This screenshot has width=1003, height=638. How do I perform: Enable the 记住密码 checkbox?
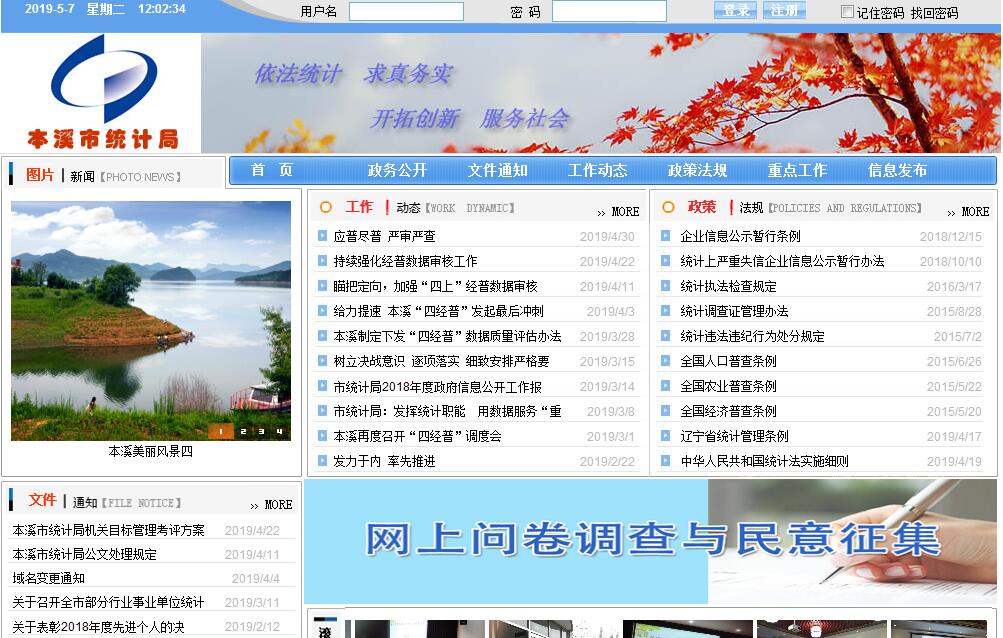(x=847, y=12)
